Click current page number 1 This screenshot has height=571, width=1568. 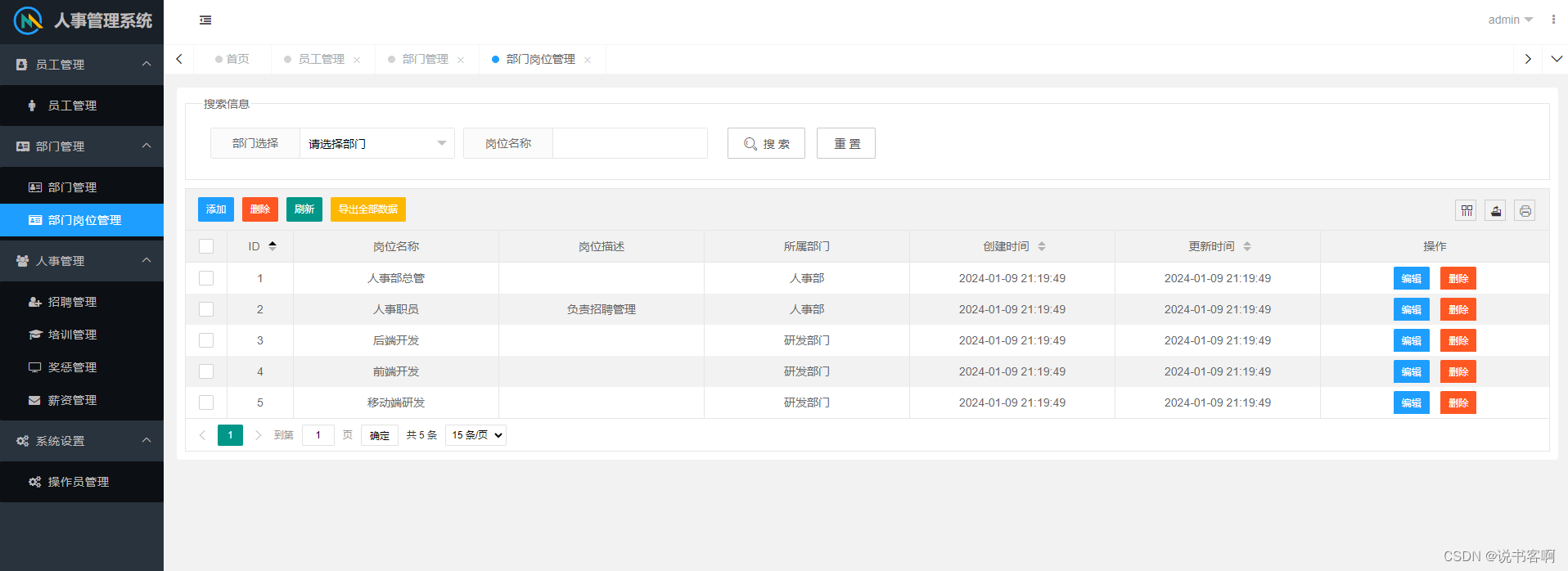pos(230,435)
